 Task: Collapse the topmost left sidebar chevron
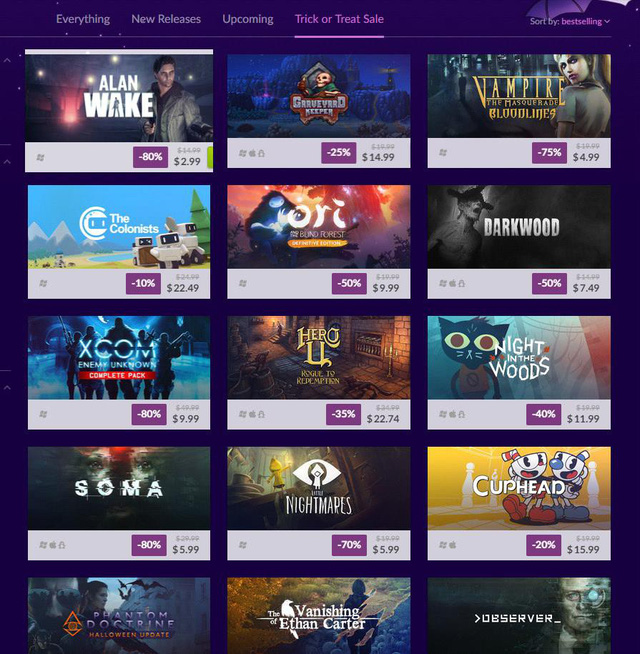[x=7, y=60]
